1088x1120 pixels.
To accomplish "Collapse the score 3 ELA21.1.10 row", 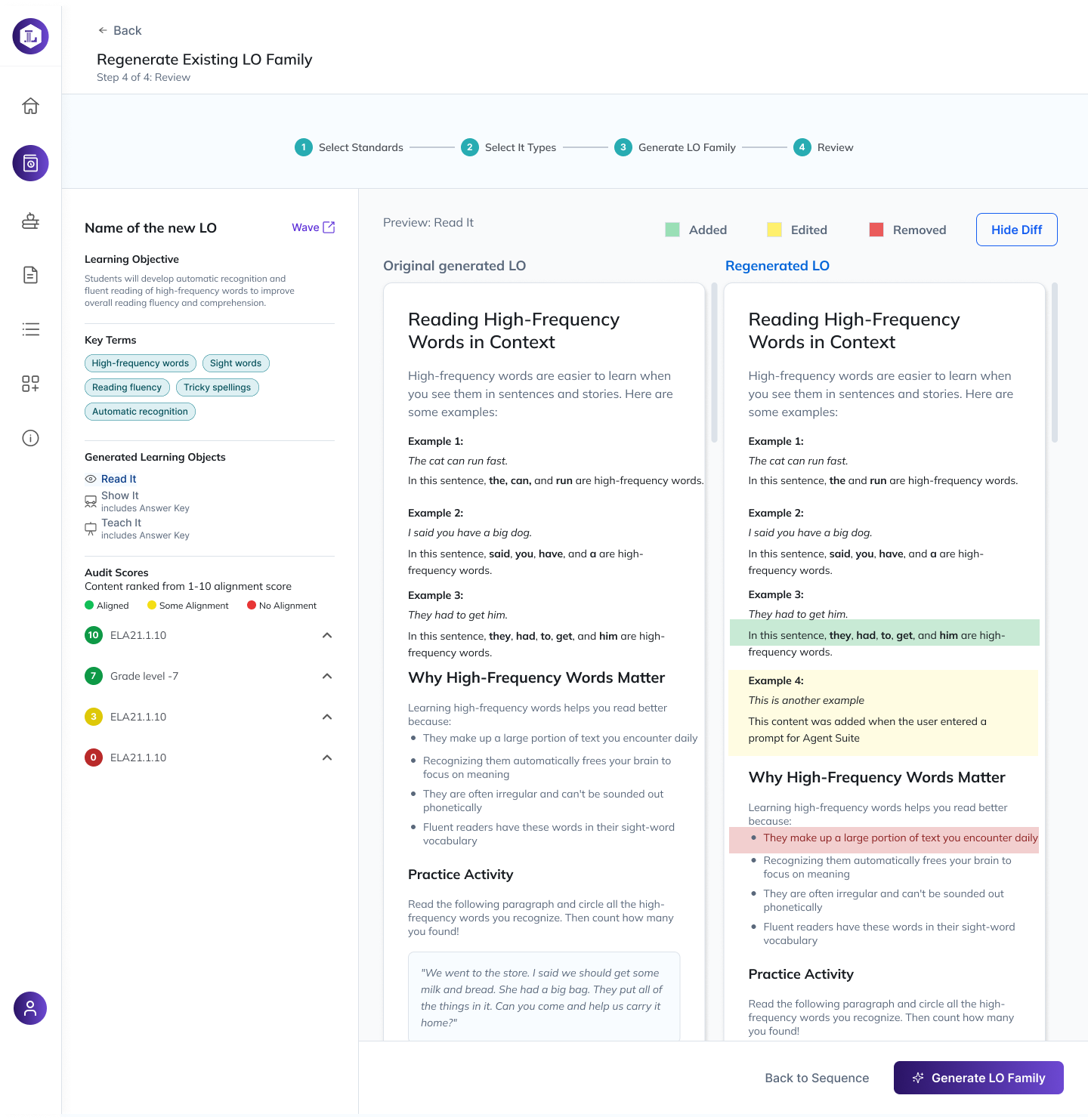I will tap(327, 717).
